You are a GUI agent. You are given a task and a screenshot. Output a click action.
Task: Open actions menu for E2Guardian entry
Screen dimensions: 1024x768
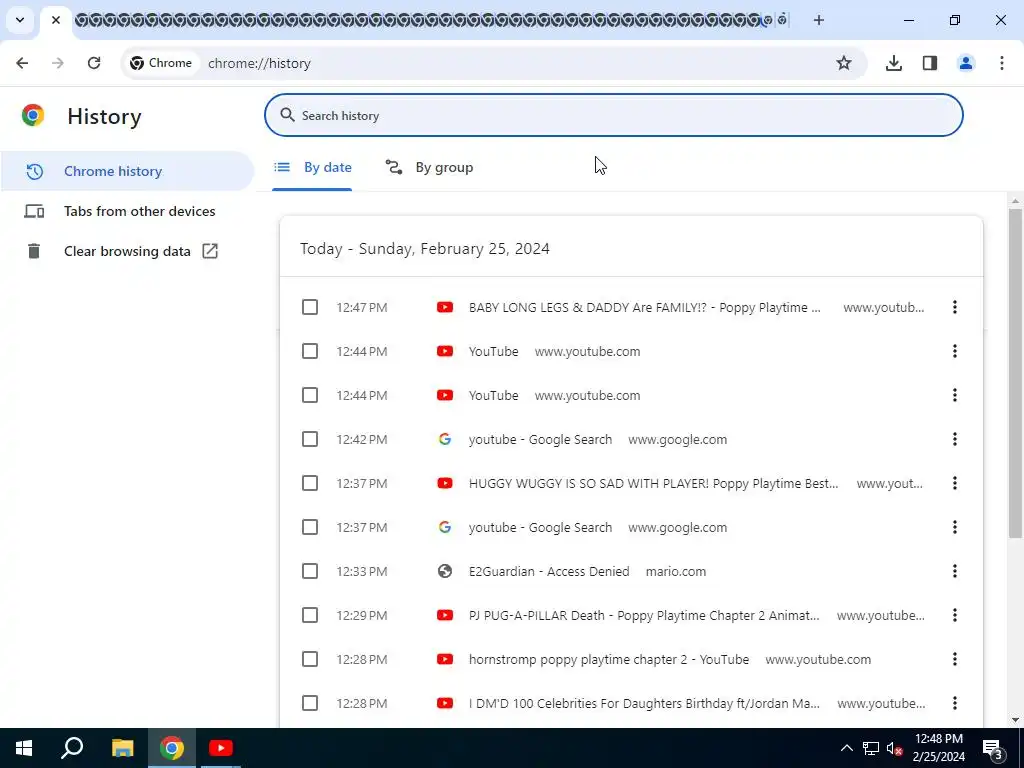pyautogui.click(x=955, y=571)
